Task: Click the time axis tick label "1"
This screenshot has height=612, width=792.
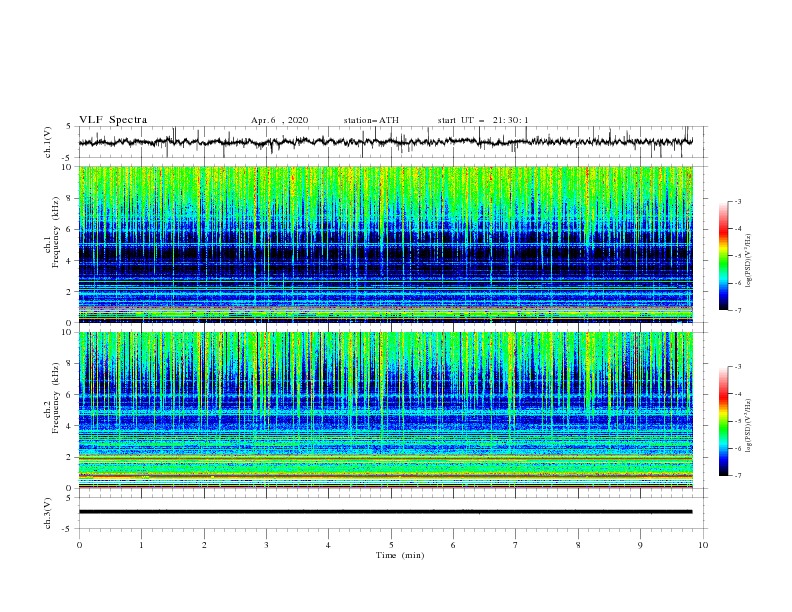Action: tap(141, 545)
